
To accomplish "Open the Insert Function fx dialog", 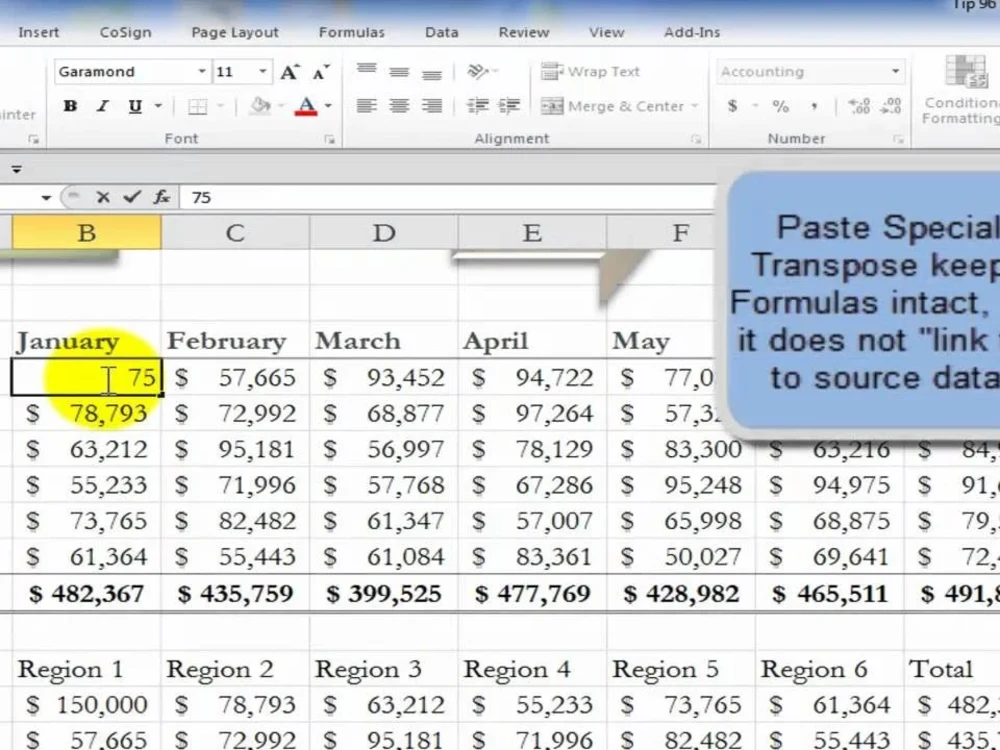I will [x=162, y=197].
